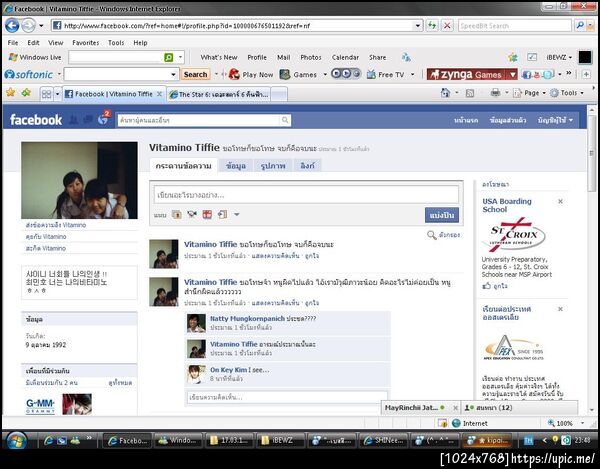
Task: Click the browser Home icon
Action: coord(445,93)
